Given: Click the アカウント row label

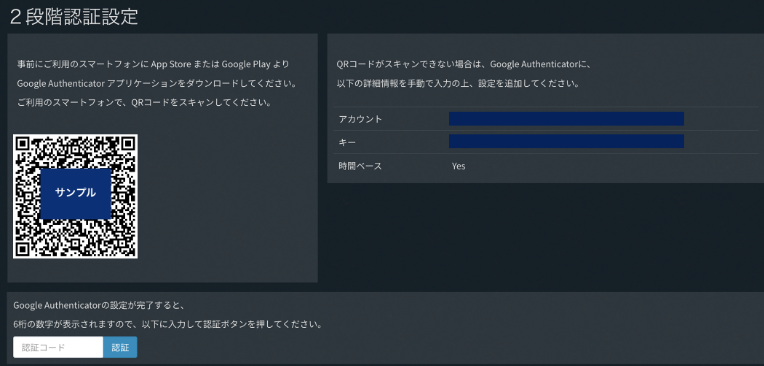Looking at the screenshot, I should point(361,119).
